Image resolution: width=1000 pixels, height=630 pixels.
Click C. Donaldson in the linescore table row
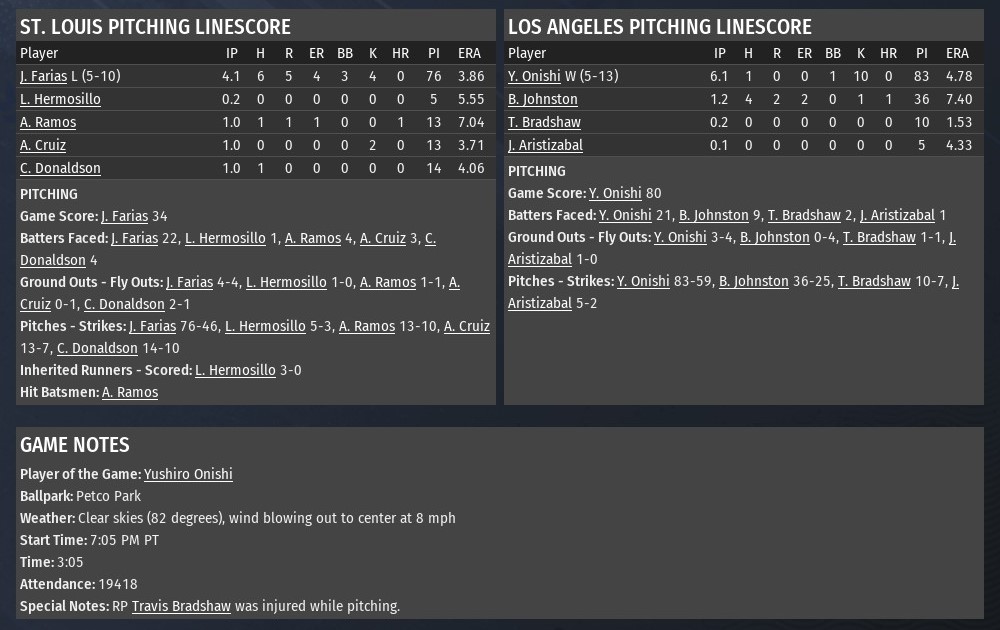pyautogui.click(x=60, y=168)
